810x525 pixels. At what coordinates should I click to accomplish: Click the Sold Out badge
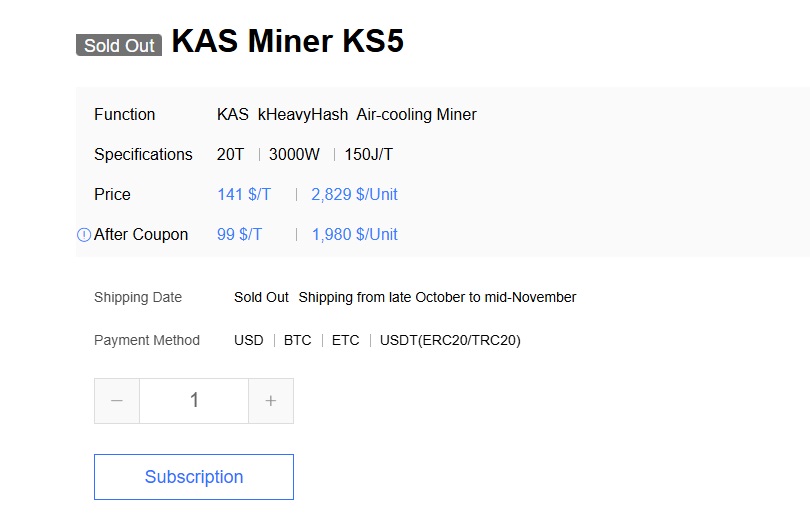click(119, 45)
